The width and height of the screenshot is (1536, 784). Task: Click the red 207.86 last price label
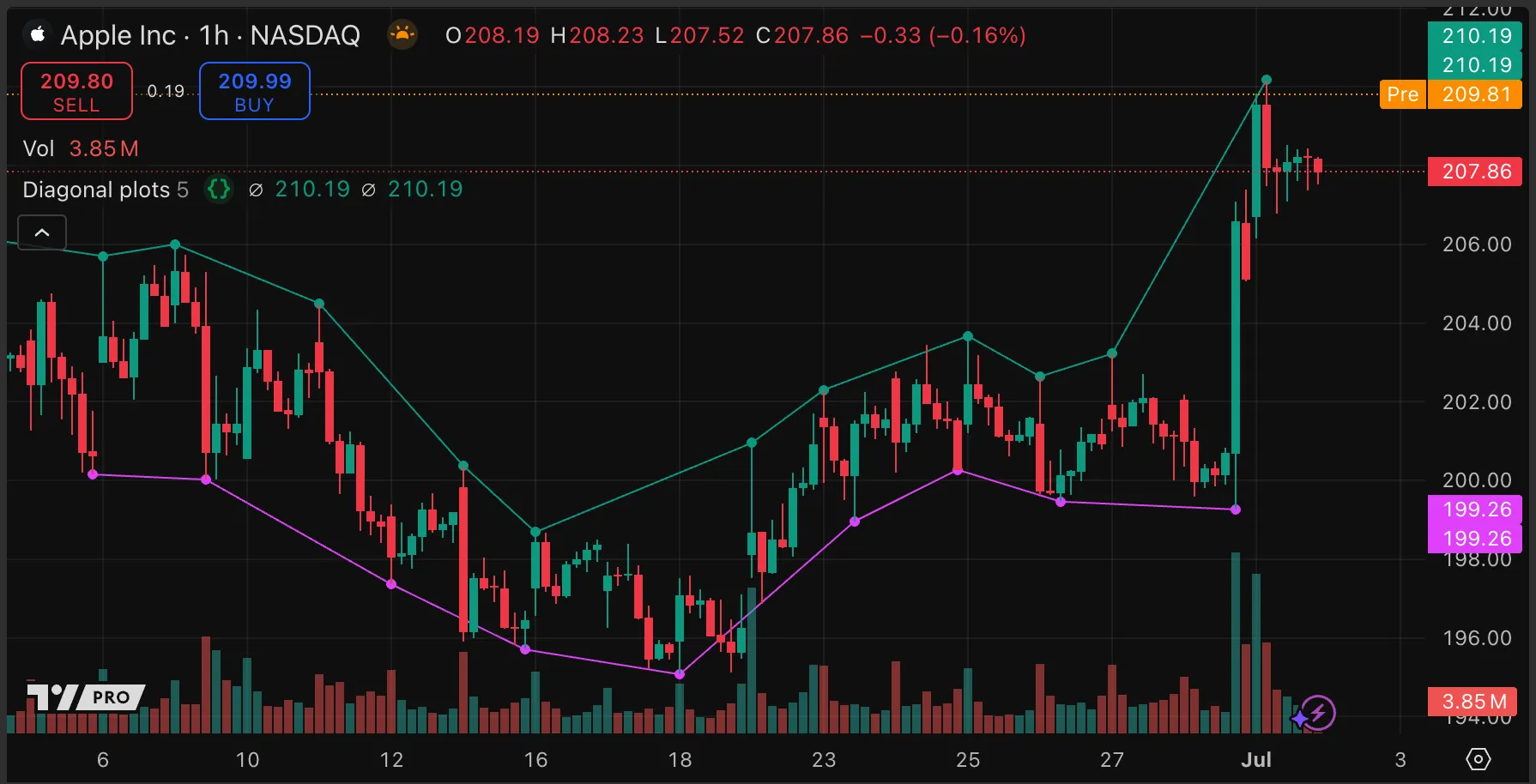(x=1475, y=172)
